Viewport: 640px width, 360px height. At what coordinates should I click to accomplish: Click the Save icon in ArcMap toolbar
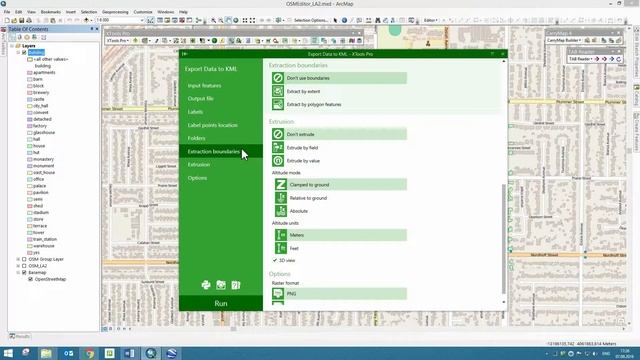[22, 20]
